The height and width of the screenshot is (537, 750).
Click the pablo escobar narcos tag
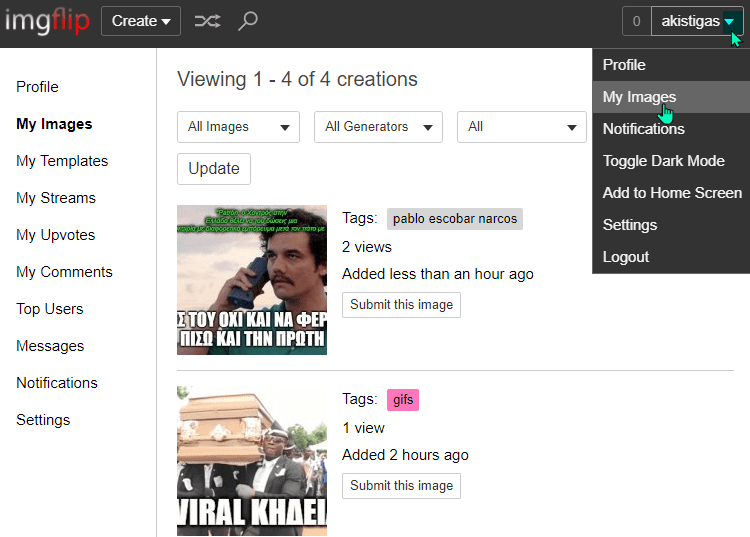(x=455, y=219)
